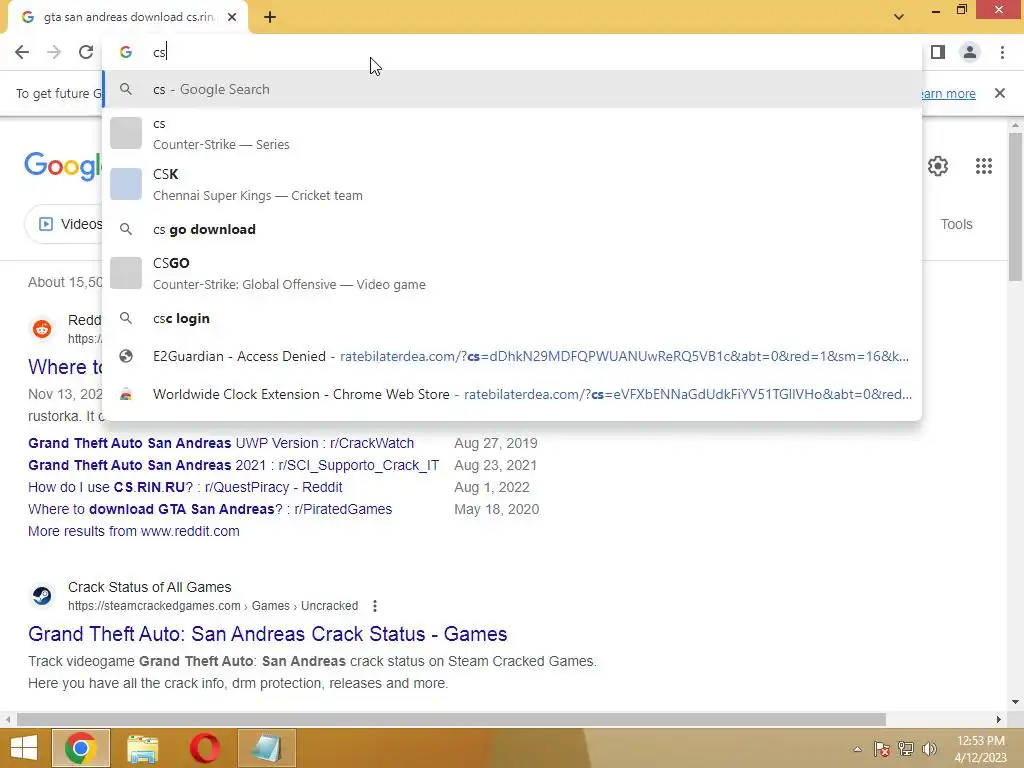Image resolution: width=1024 pixels, height=768 pixels.
Task: Reload the current page
Action: (x=86, y=52)
